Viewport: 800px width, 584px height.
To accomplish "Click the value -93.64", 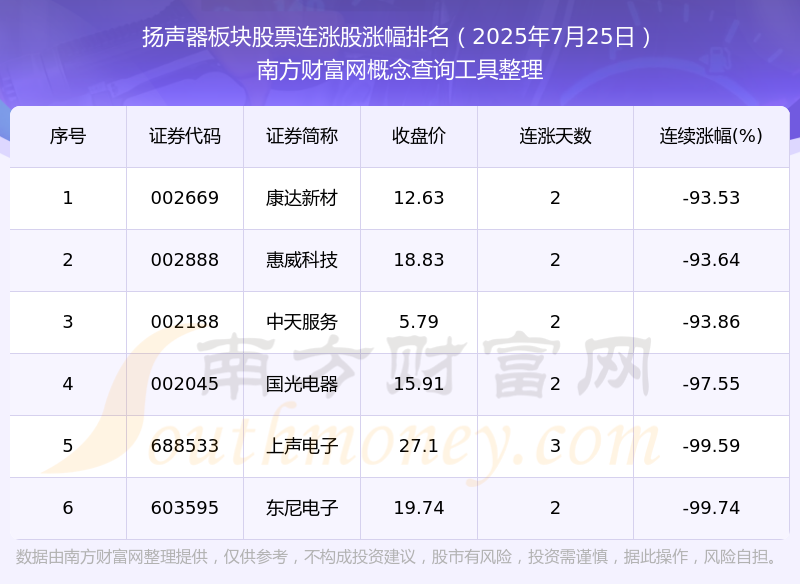I will (711, 260).
